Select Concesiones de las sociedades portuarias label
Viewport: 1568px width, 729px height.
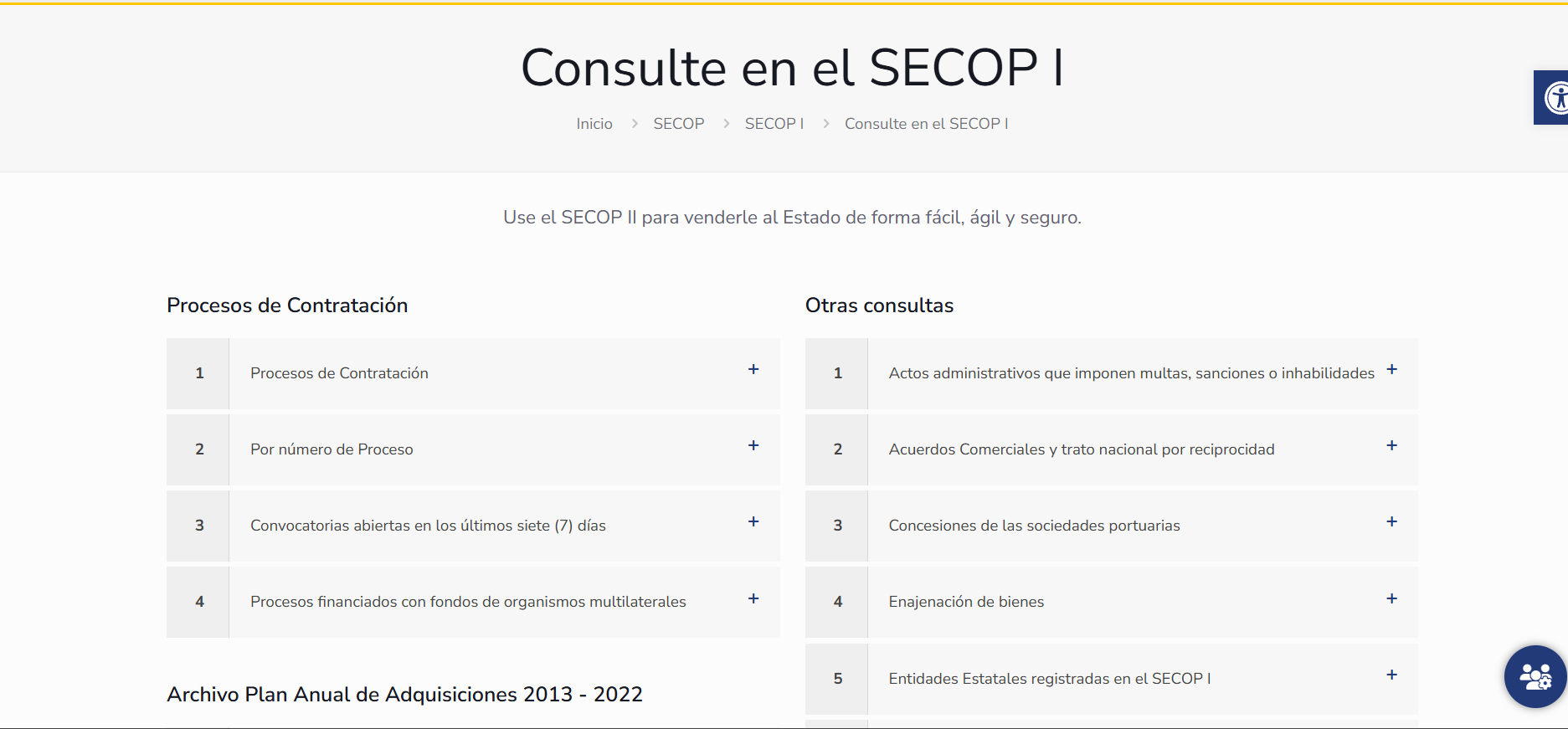pos(1035,526)
